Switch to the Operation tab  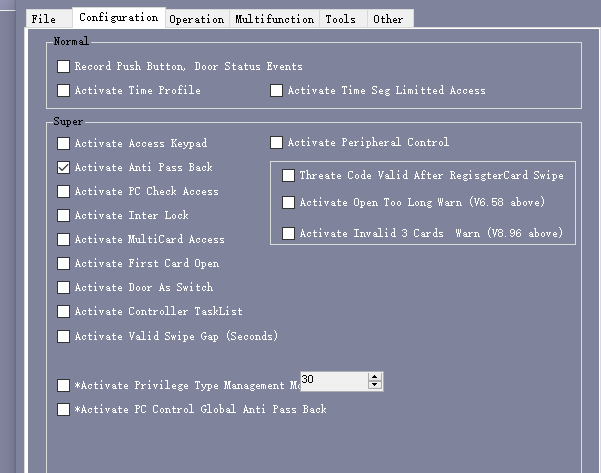point(197,19)
